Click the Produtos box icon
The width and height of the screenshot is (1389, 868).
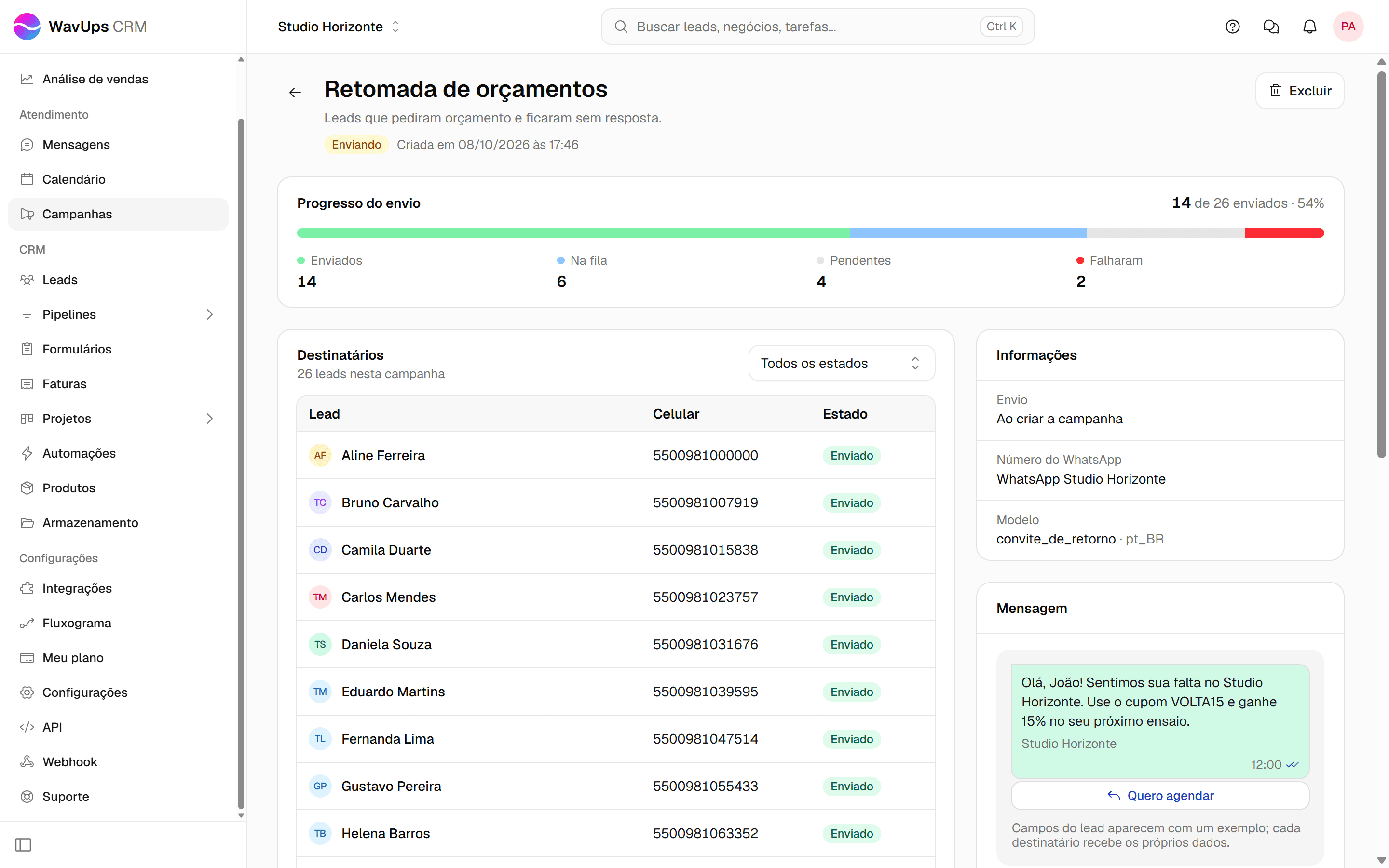27,488
